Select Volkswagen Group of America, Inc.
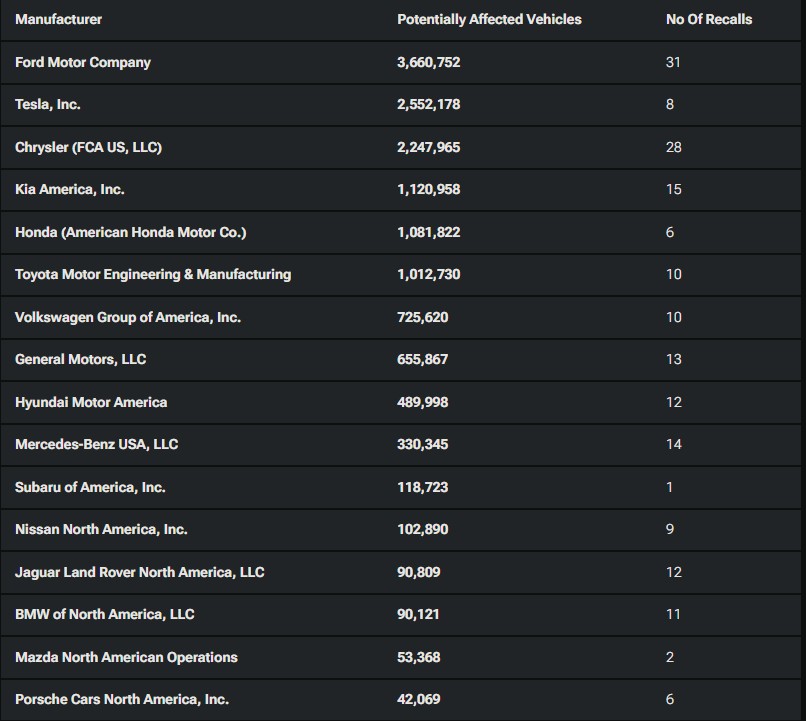806x721 pixels. [128, 317]
